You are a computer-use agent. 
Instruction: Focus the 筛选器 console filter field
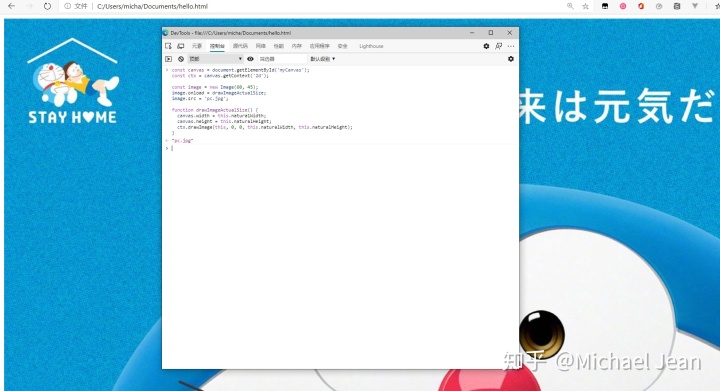pyautogui.click(x=282, y=59)
